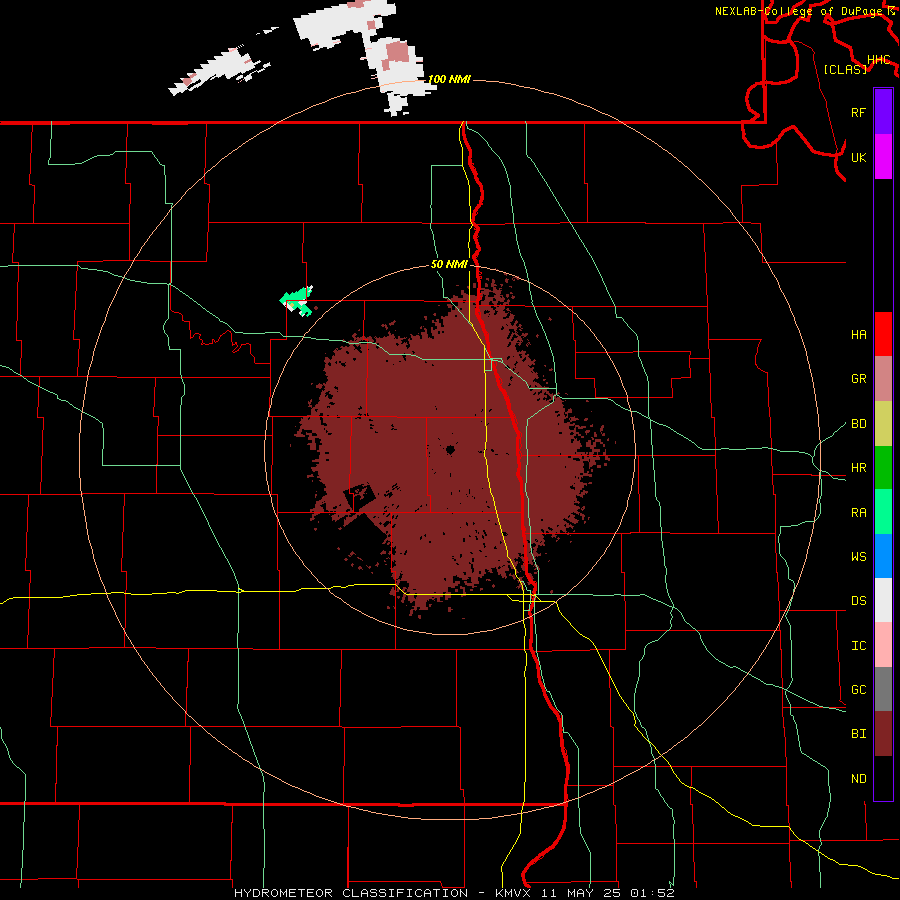Image resolution: width=900 pixels, height=900 pixels.
Task: Click the NEXLAB-College of DuPage text
Action: click(x=798, y=11)
